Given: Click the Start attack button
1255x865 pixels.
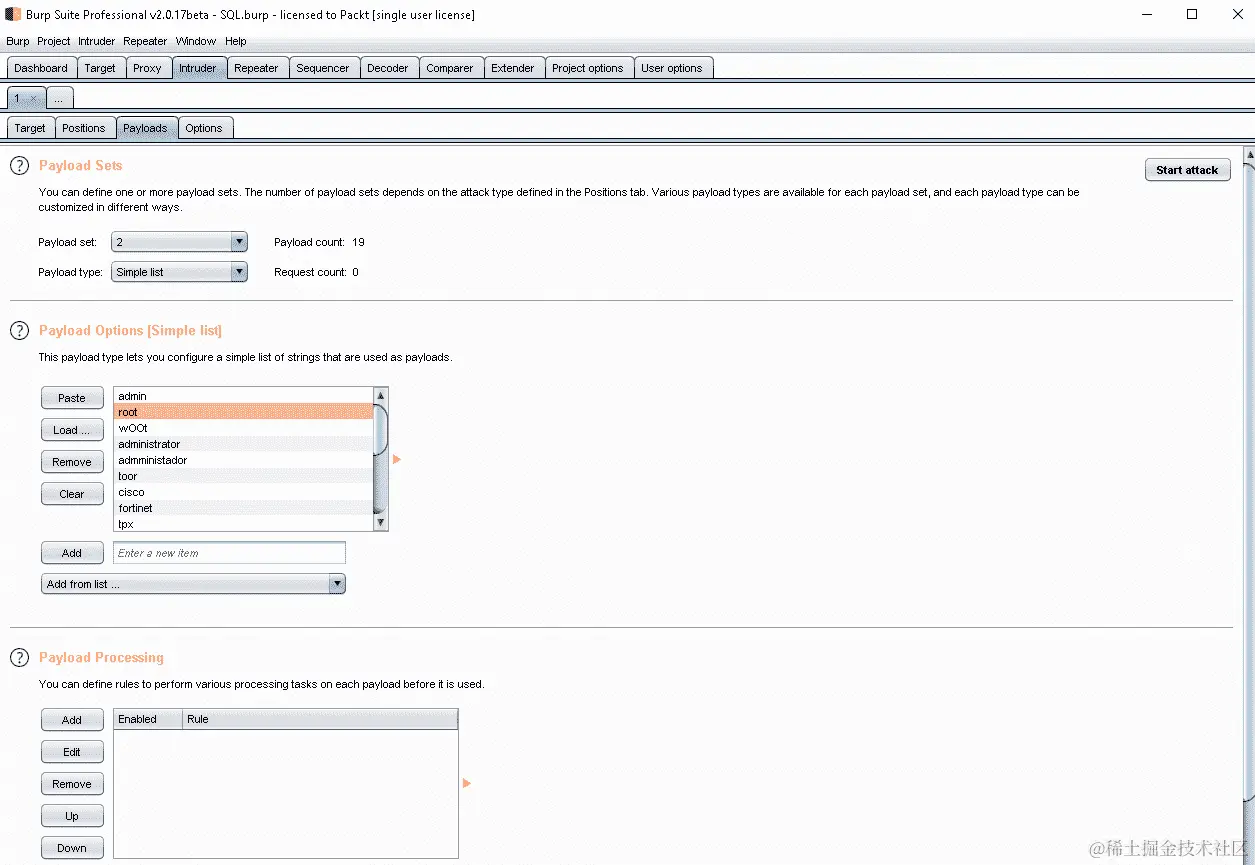Looking at the screenshot, I should click(x=1187, y=170).
